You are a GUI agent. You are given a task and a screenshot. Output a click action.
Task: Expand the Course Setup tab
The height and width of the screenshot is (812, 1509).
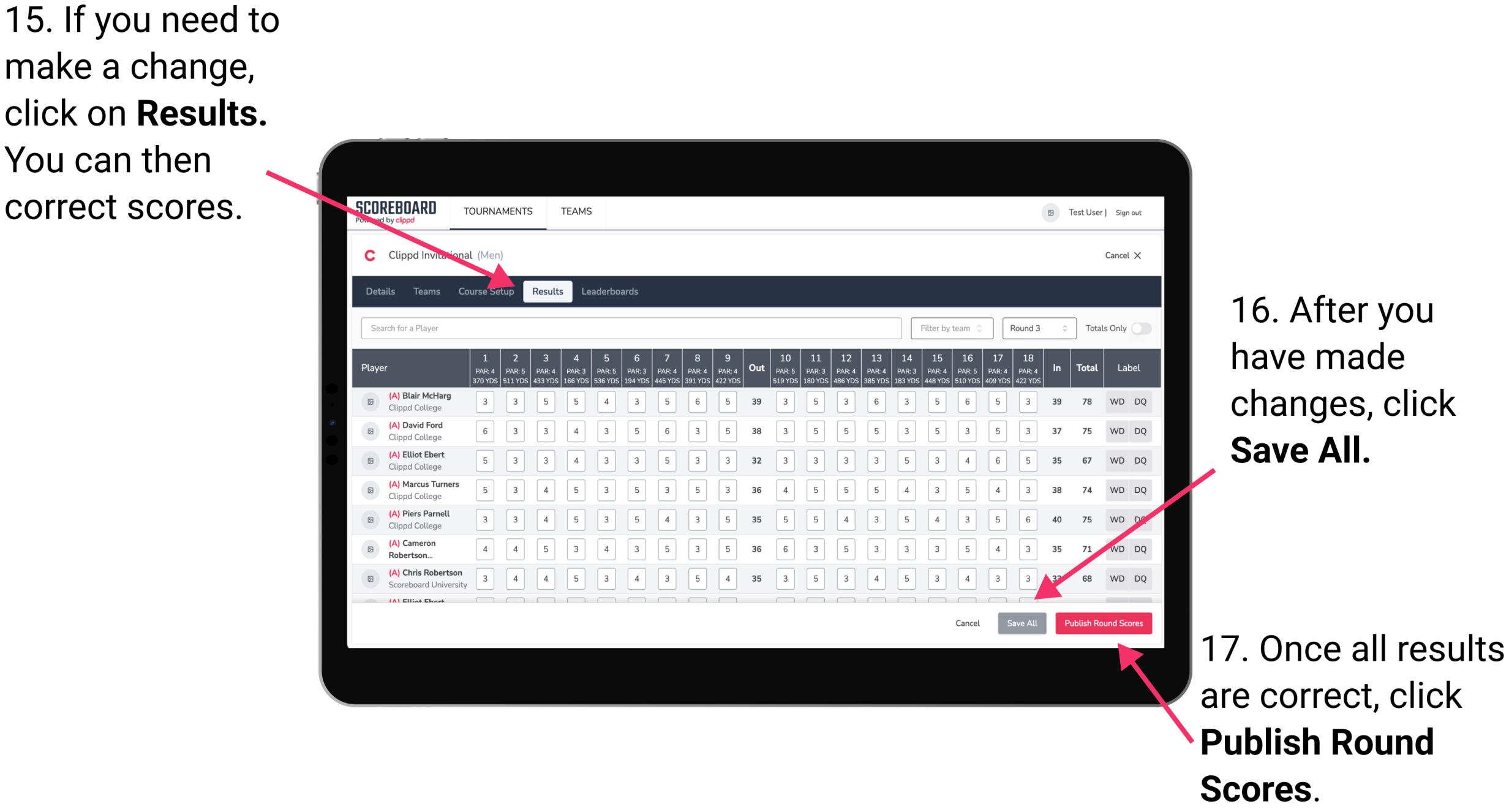pyautogui.click(x=487, y=290)
